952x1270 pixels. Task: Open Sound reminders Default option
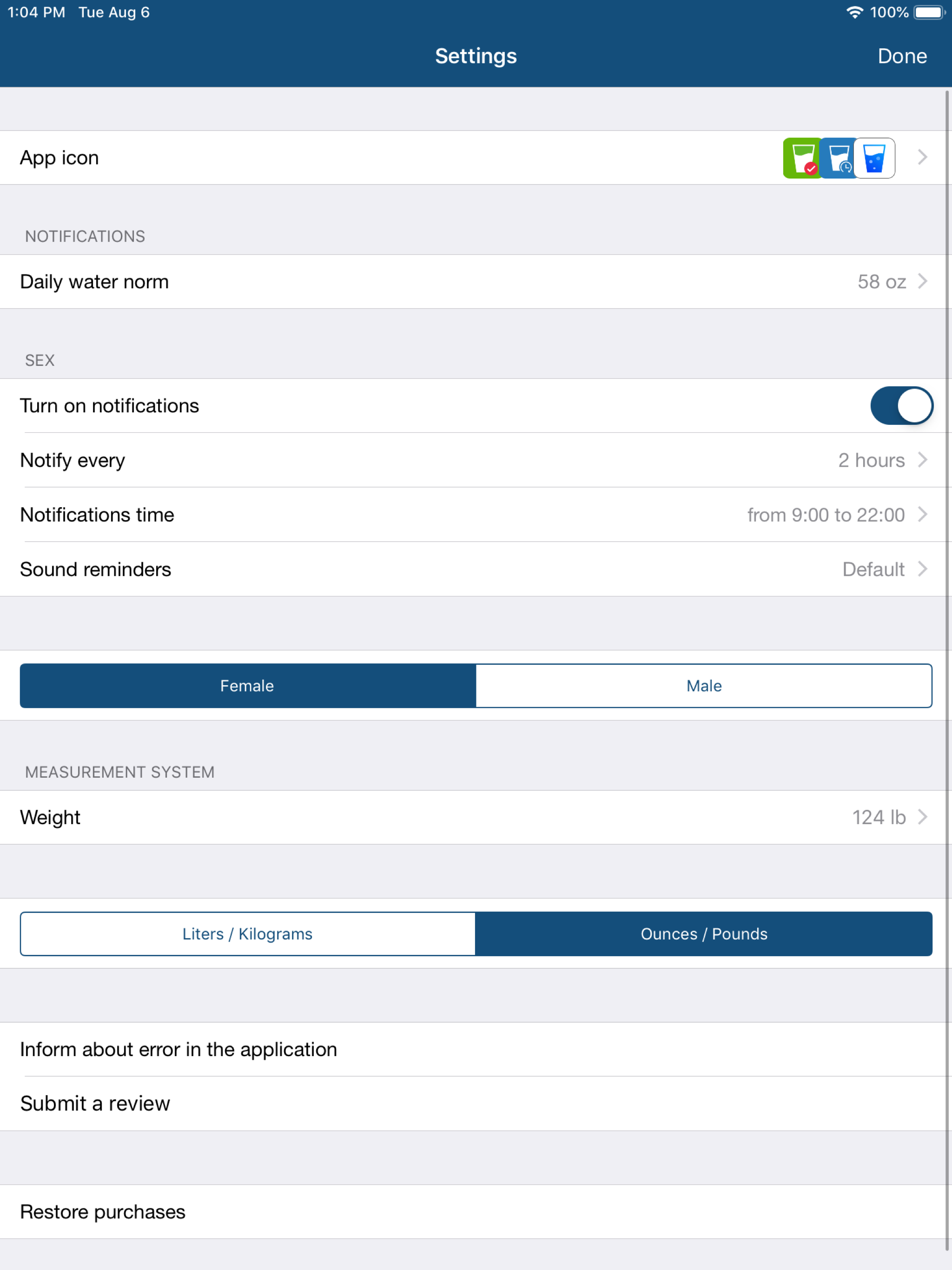coord(476,569)
